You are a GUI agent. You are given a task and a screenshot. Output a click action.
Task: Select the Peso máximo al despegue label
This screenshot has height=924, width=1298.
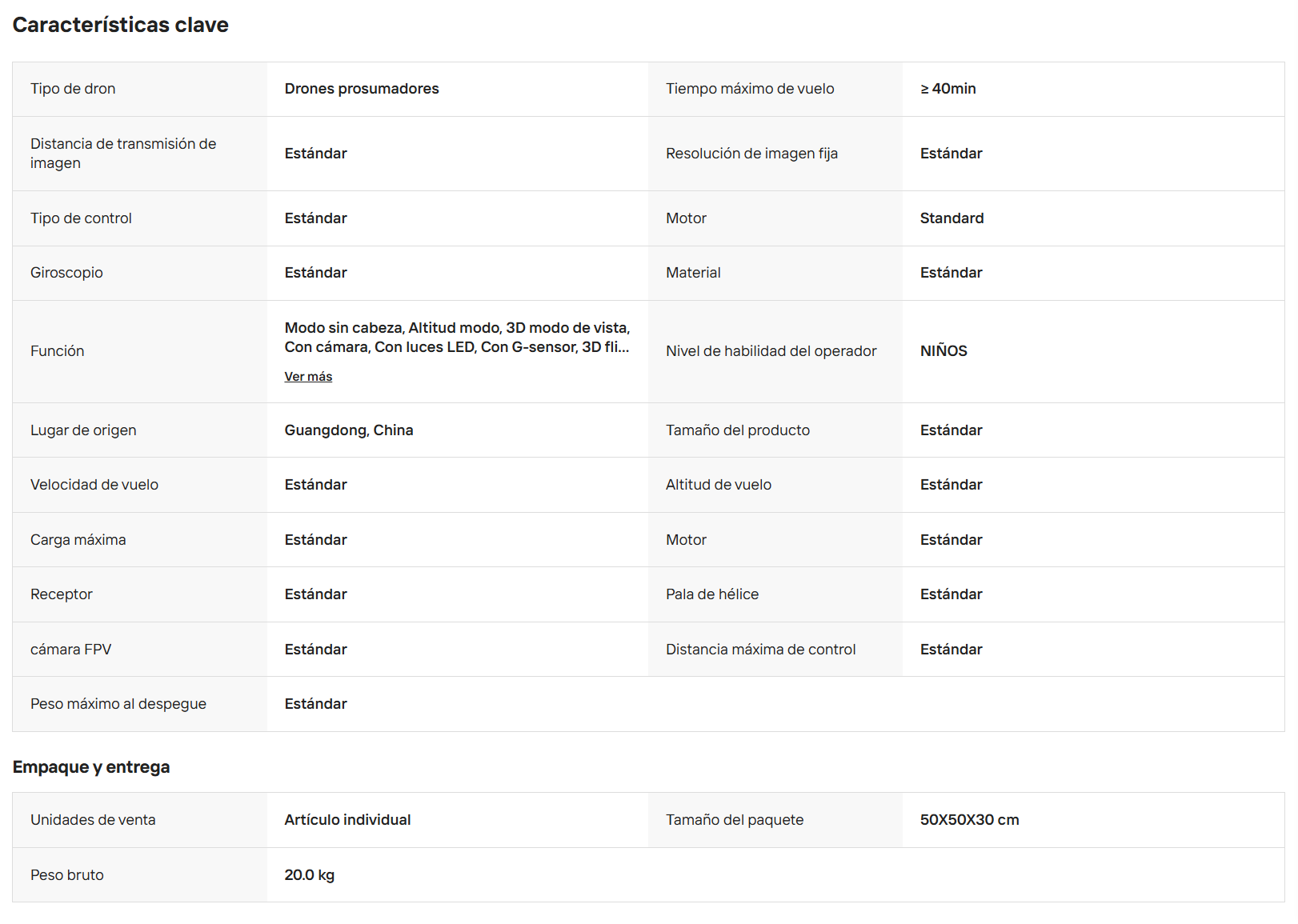(x=118, y=704)
